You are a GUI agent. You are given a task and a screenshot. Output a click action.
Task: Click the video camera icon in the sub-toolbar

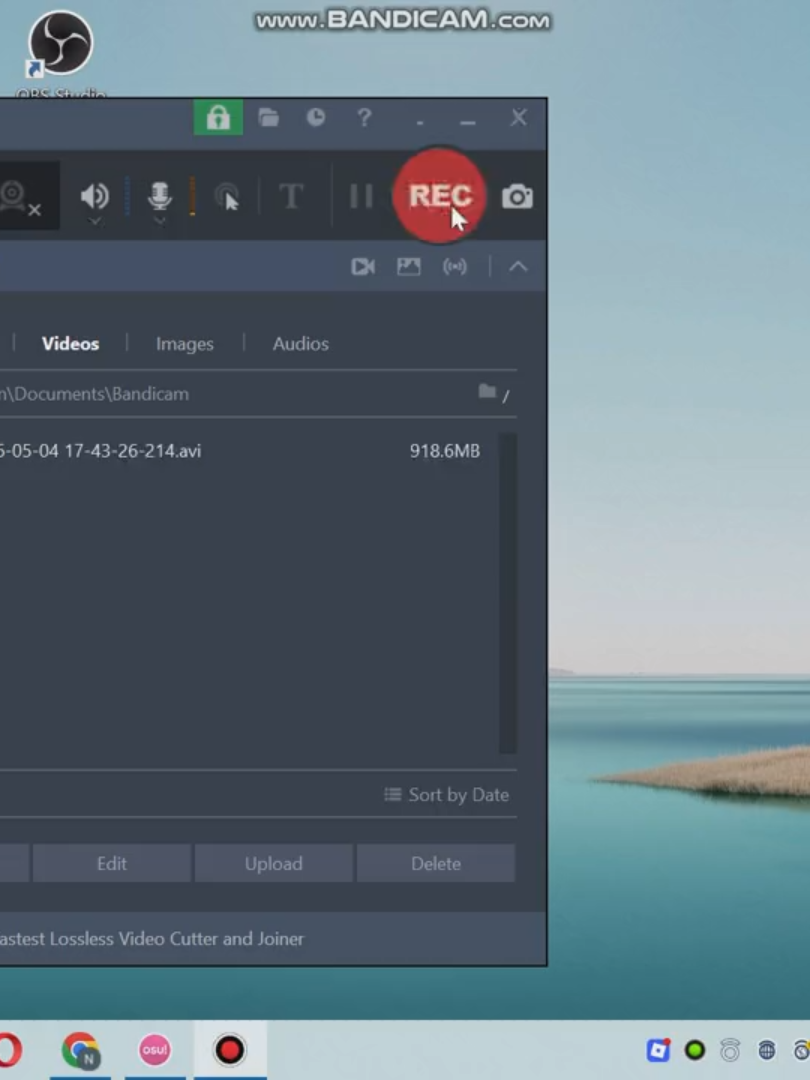coord(363,267)
